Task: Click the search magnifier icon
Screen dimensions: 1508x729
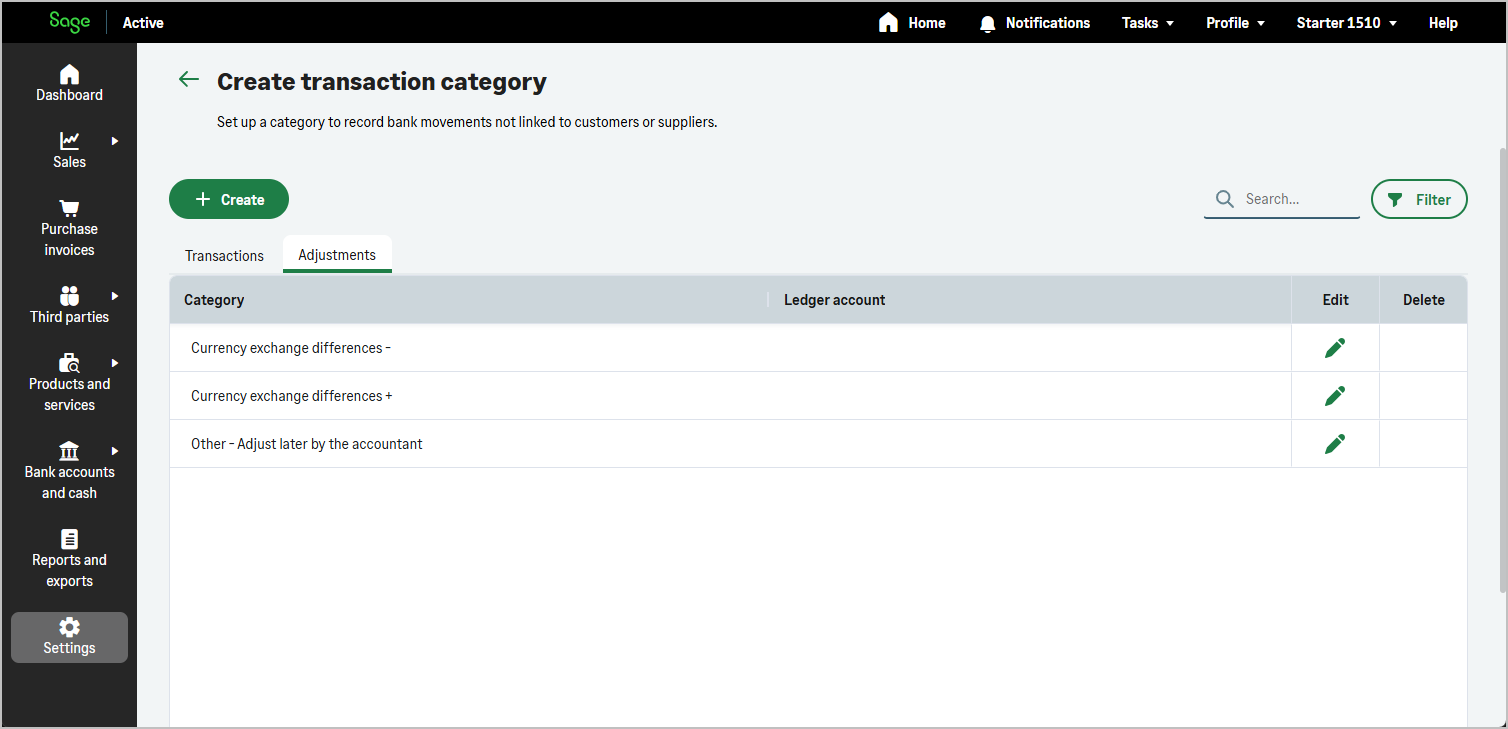Action: click(1225, 199)
